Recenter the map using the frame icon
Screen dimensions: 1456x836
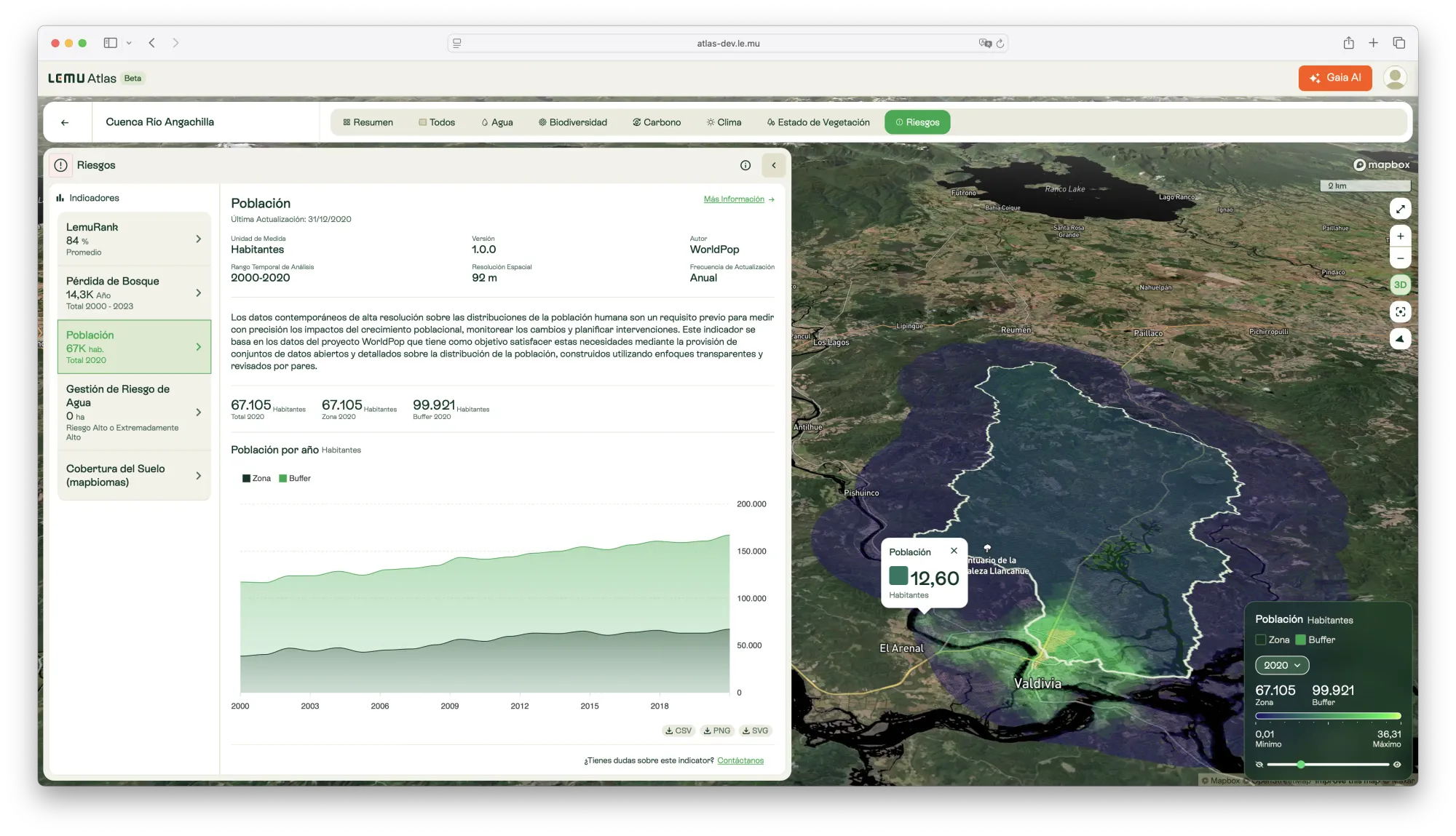click(x=1400, y=311)
